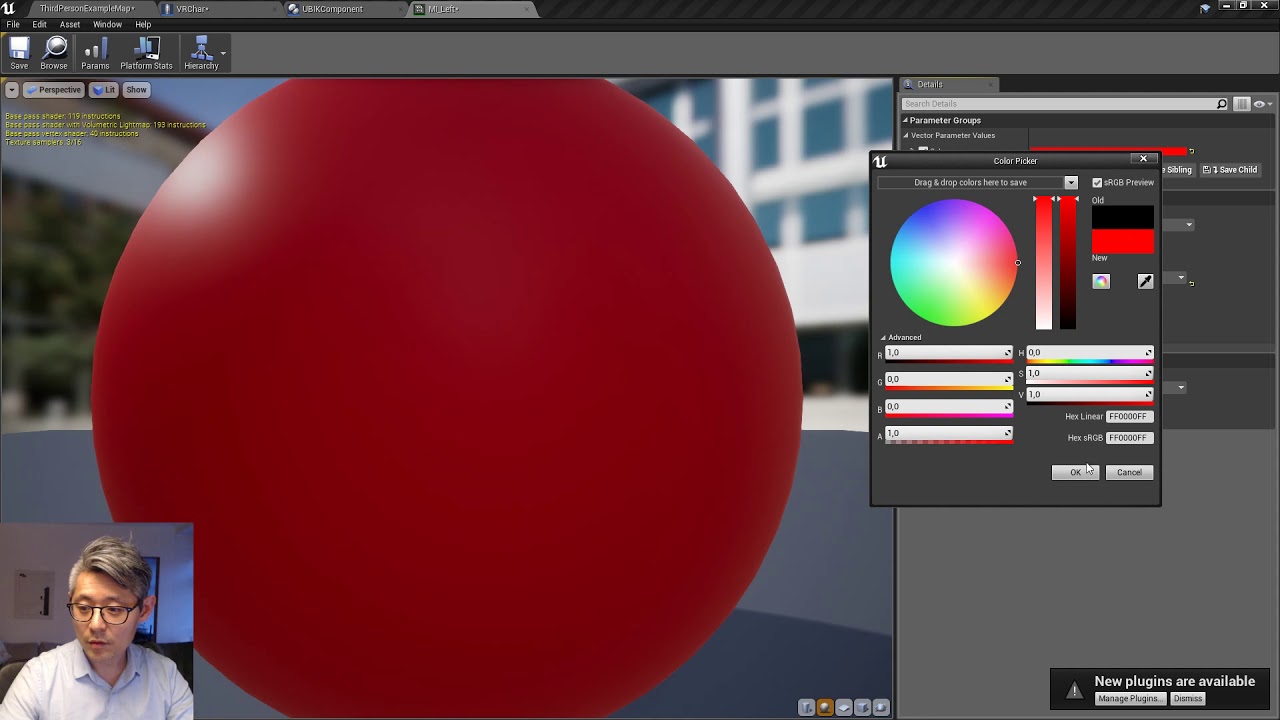Click the reset-to-default arrow beside the color bar
This screenshot has width=1280, height=720.
(x=1191, y=152)
